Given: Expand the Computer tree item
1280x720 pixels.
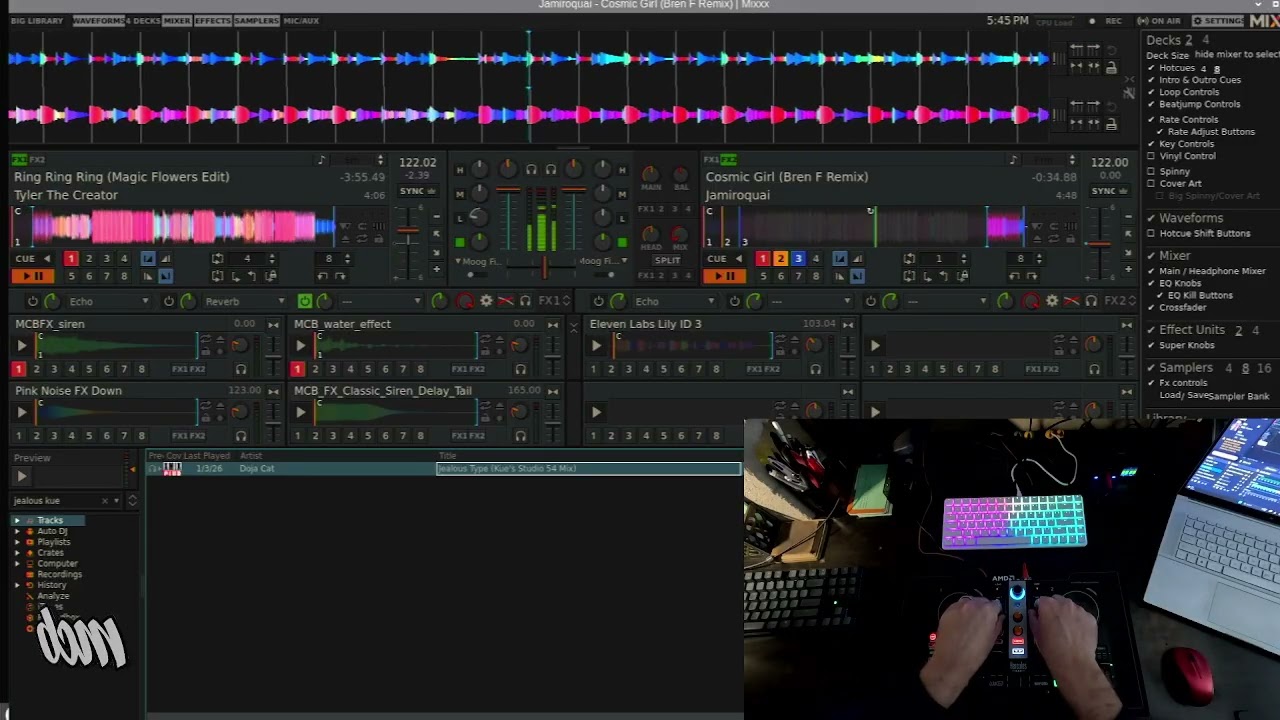Looking at the screenshot, I should click(17, 564).
